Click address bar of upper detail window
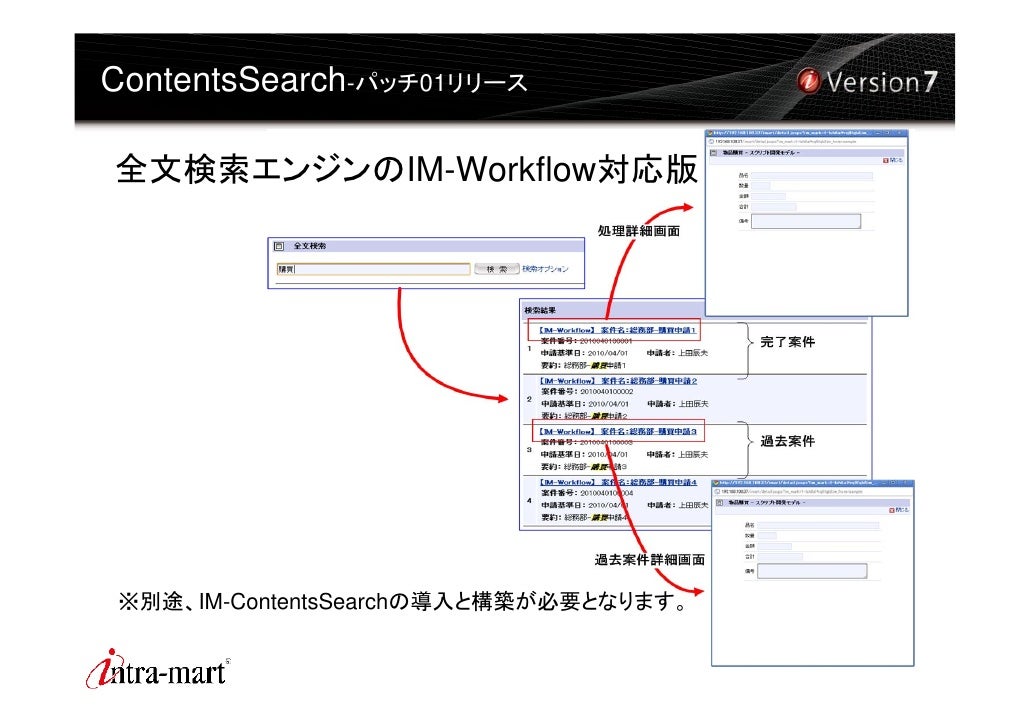The height and width of the screenshot is (728, 1030). coord(806,141)
